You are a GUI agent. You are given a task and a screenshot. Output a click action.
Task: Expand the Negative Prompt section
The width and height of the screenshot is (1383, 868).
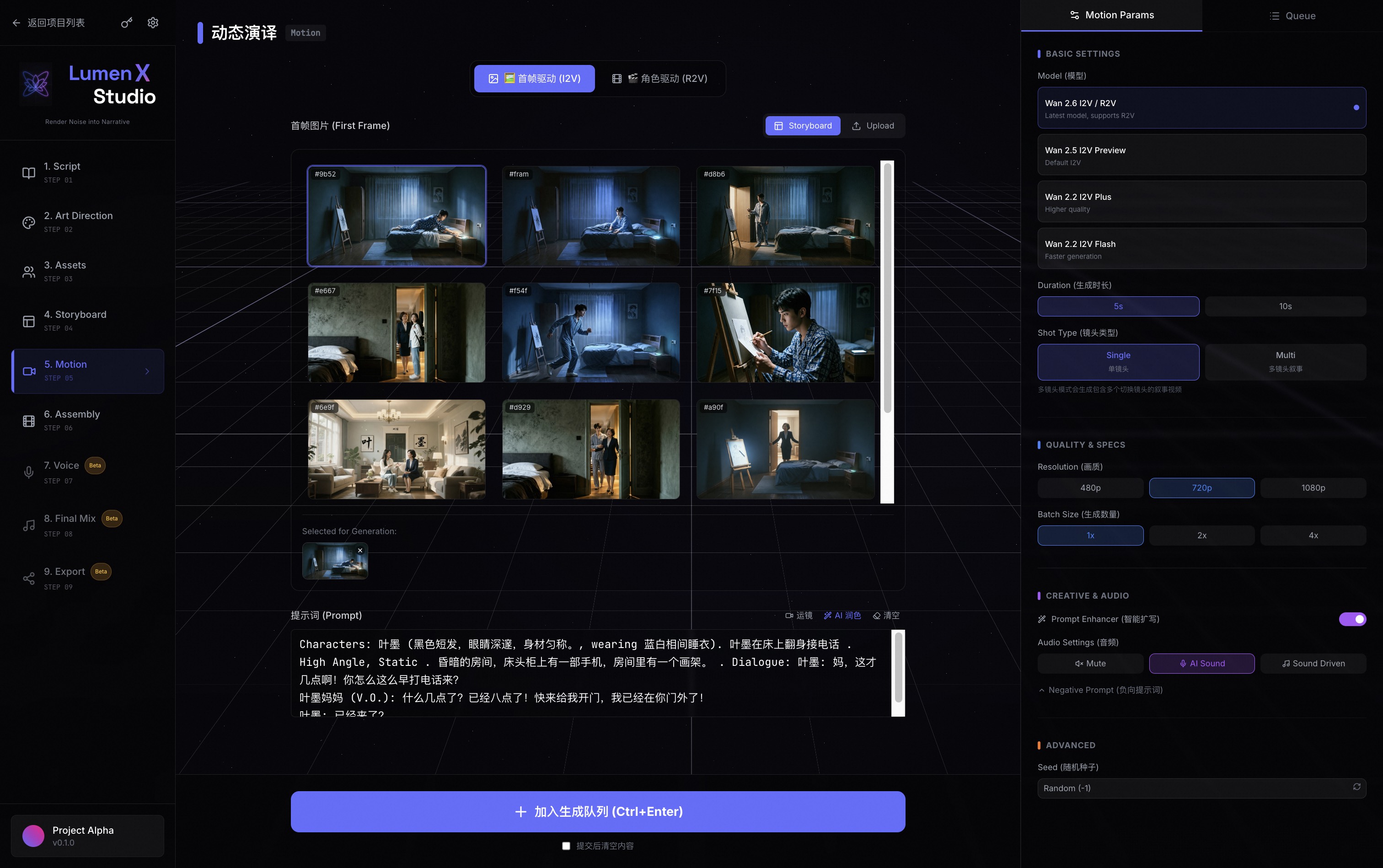coord(1100,690)
